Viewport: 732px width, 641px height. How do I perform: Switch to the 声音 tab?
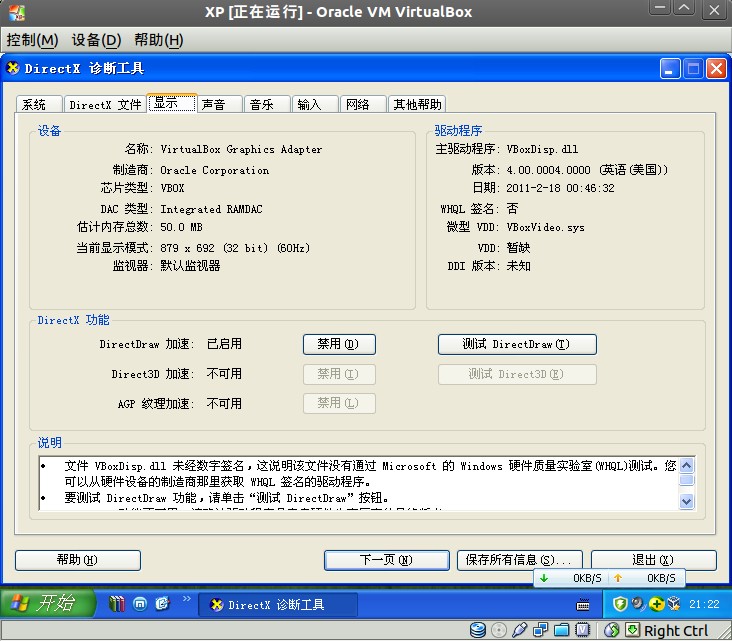coord(219,105)
